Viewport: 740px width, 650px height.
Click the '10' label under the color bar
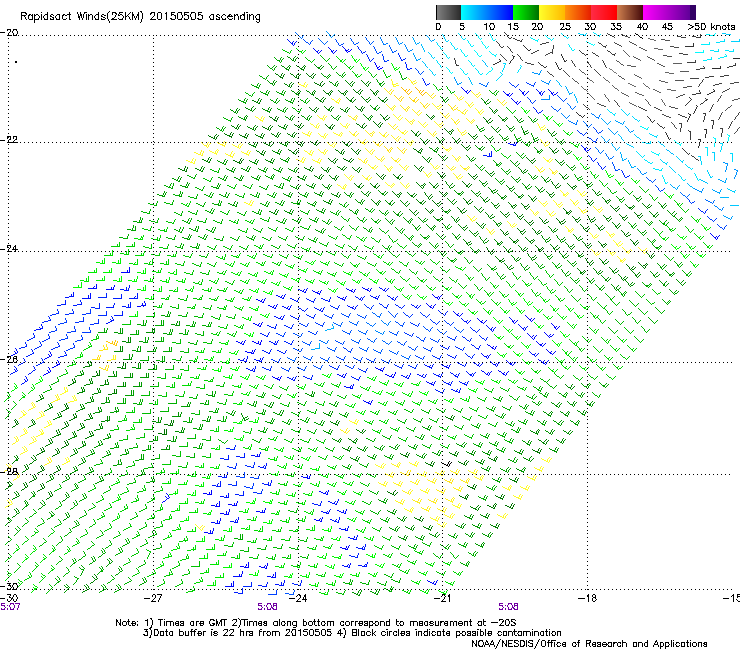[489, 27]
